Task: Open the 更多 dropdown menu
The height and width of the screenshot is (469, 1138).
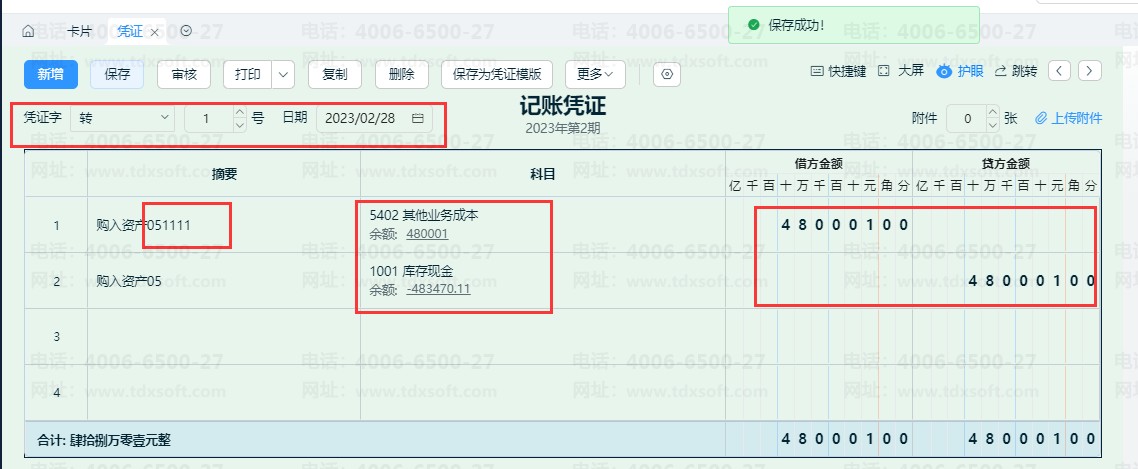Action: [x=595, y=74]
